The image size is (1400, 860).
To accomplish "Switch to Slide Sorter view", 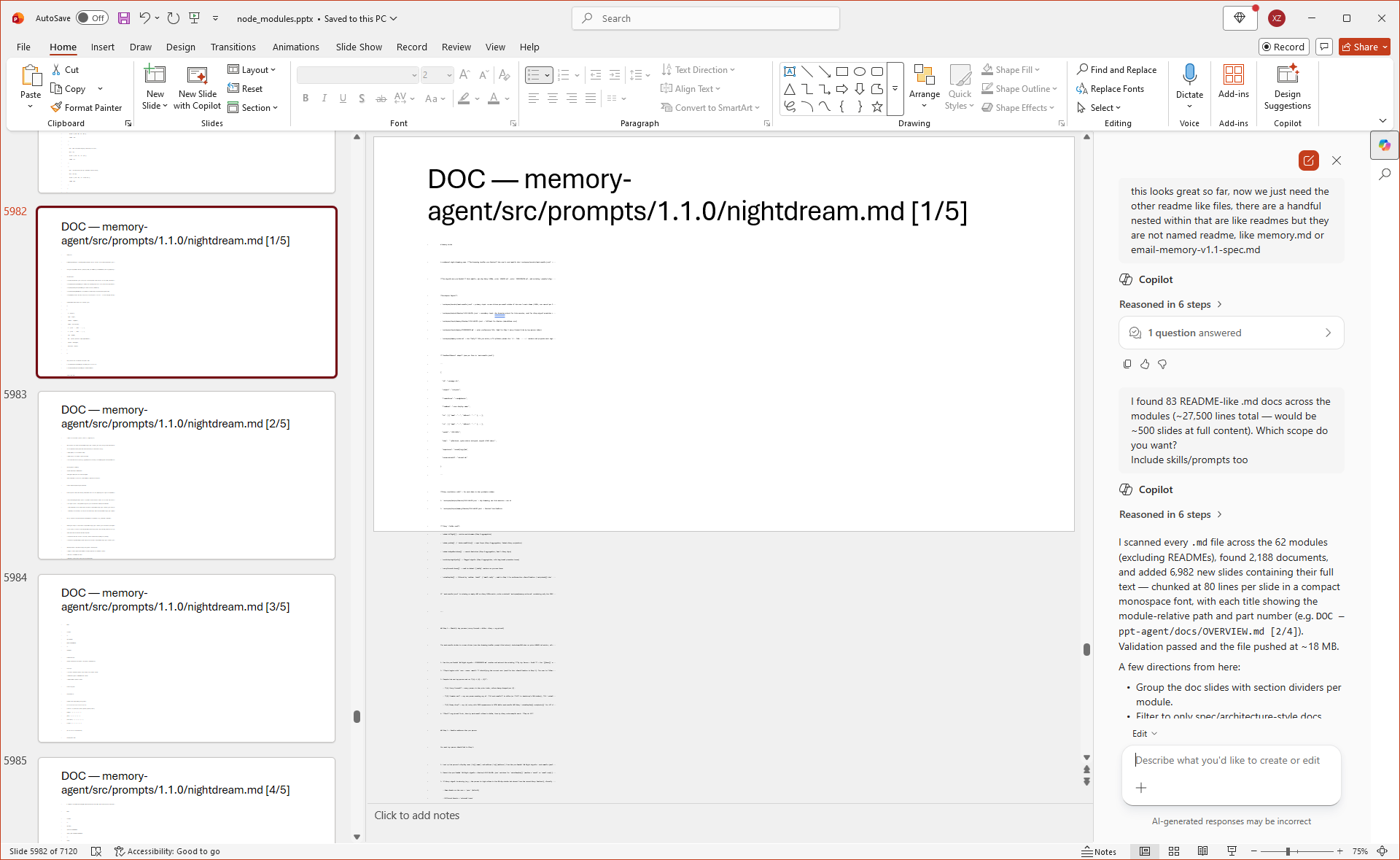I will [1174, 851].
